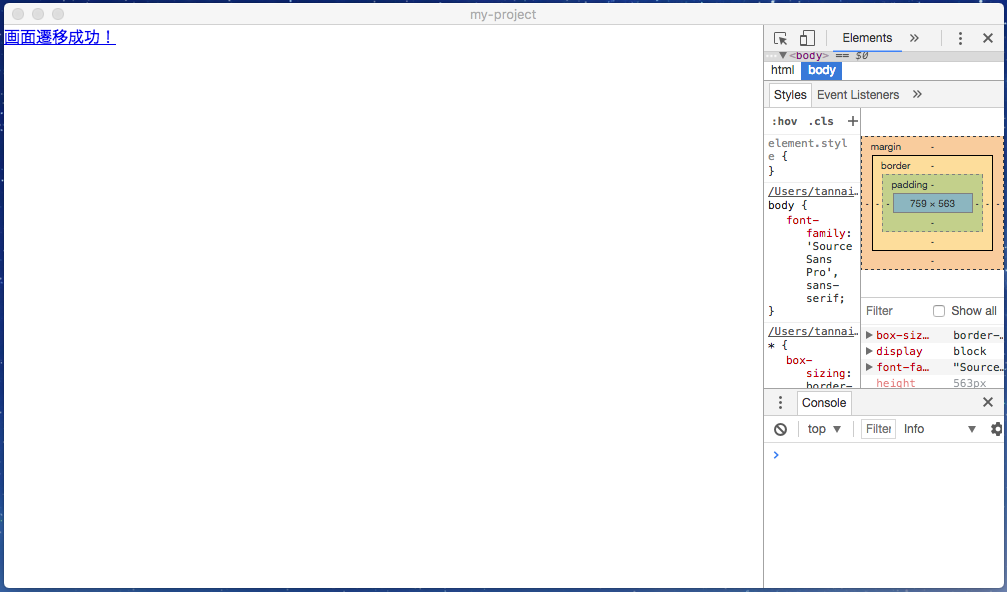Expand the box-sizing computed property
The height and width of the screenshot is (592, 1007).
point(869,334)
